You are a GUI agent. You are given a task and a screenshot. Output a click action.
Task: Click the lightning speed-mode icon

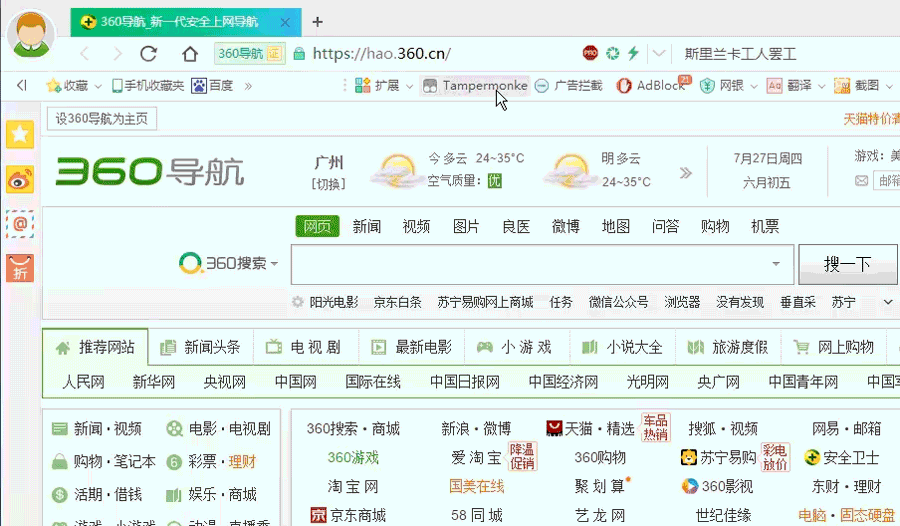pos(633,53)
